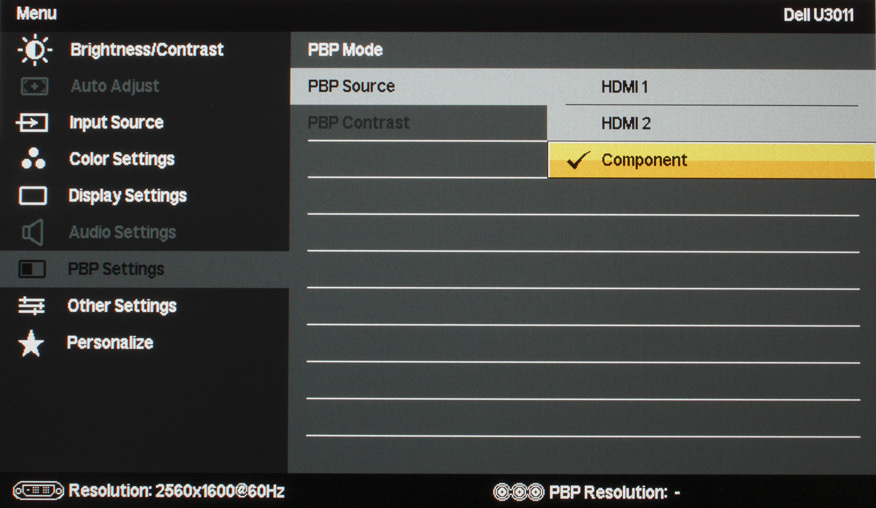This screenshot has width=876, height=508.
Task: Click the Personalize menu text
Action: point(110,343)
